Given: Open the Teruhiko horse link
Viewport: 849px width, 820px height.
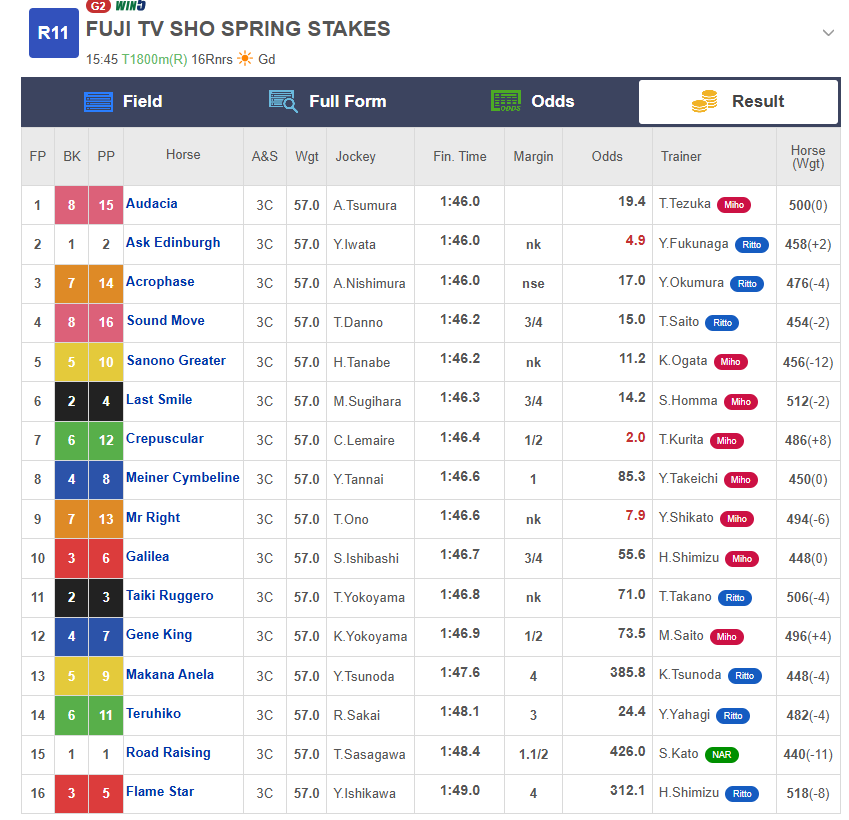Looking at the screenshot, I should coord(154,714).
